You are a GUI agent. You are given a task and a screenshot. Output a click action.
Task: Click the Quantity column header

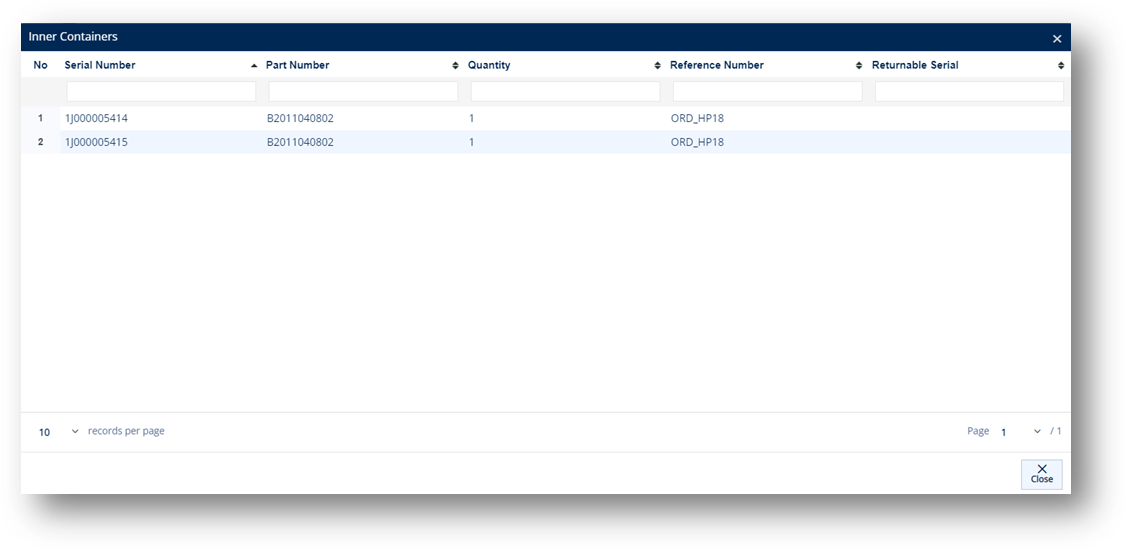(489, 65)
